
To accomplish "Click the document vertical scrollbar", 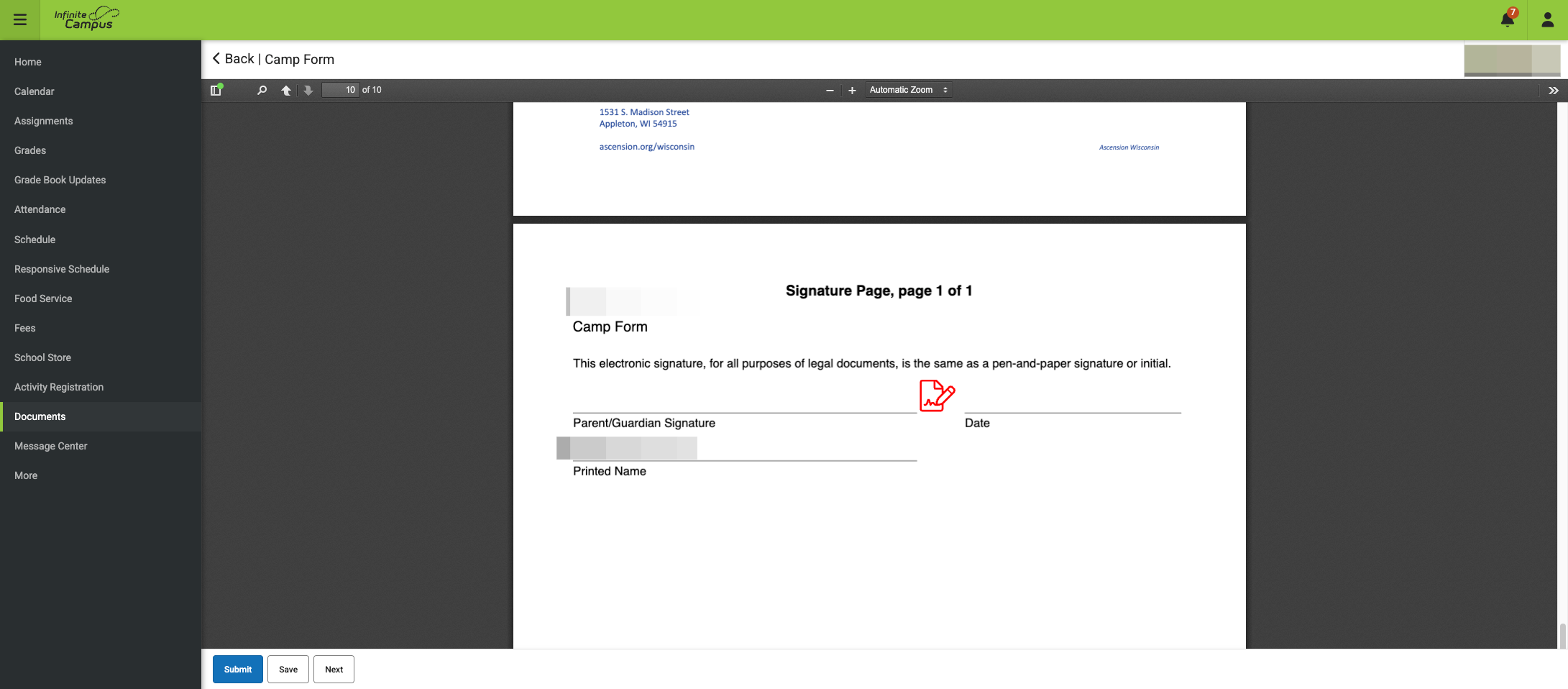I will click(x=1562, y=636).
